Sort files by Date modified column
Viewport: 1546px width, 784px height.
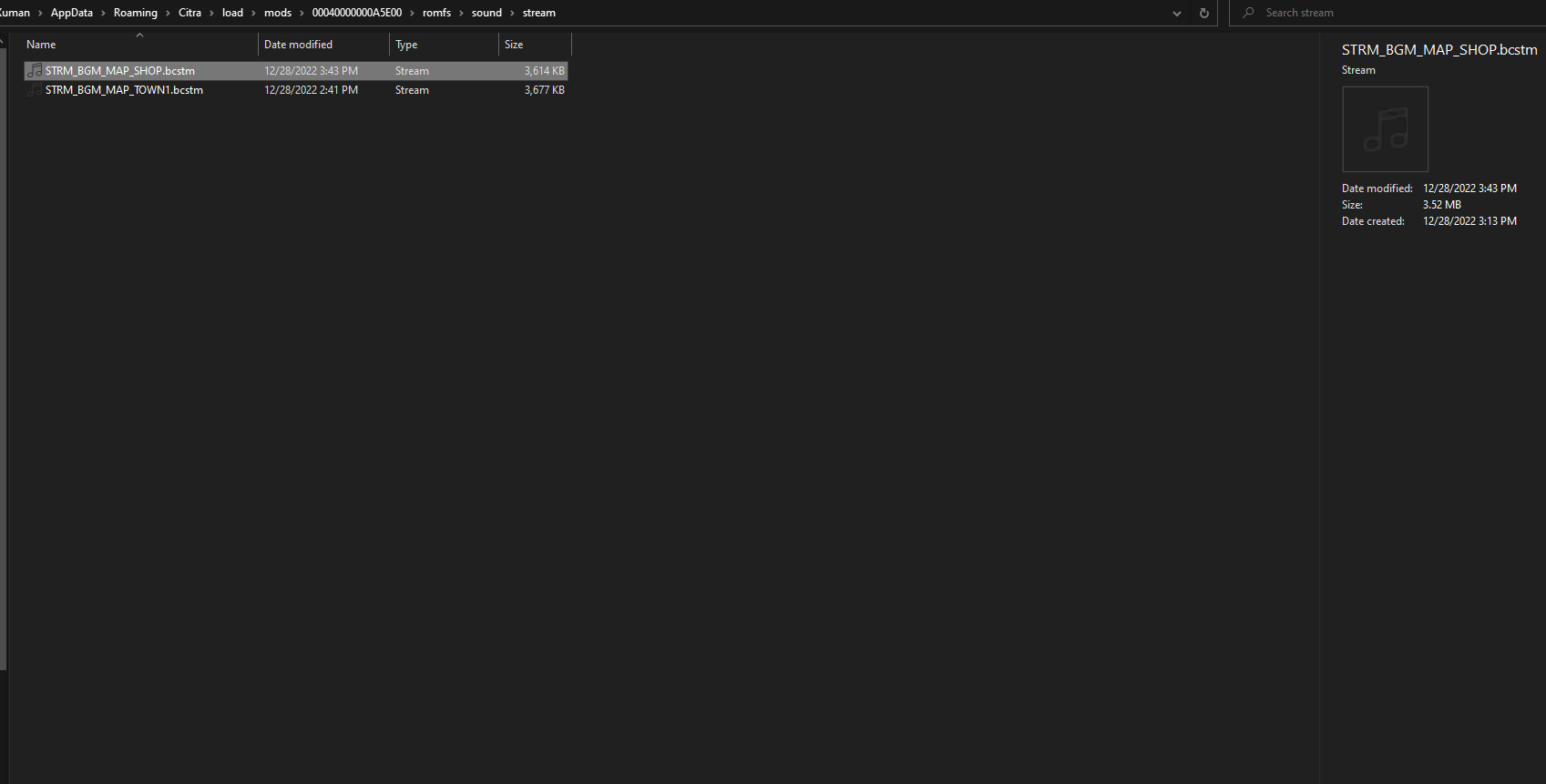point(298,45)
